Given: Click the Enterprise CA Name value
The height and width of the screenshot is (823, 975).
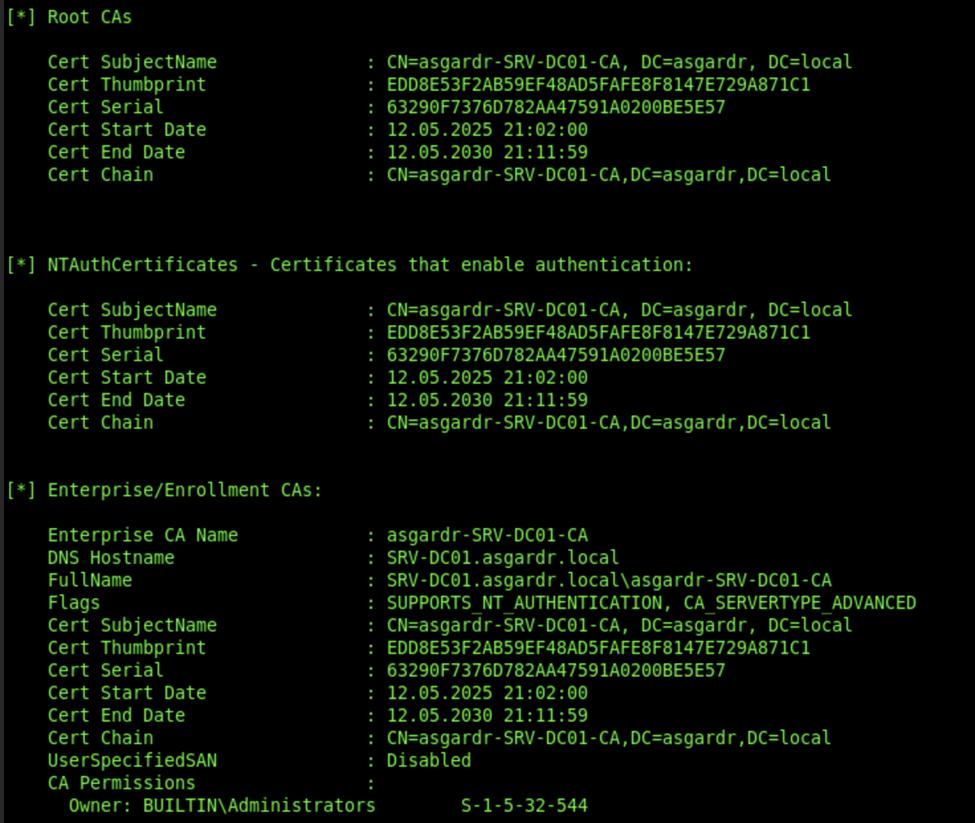Looking at the screenshot, I should pos(487,535).
